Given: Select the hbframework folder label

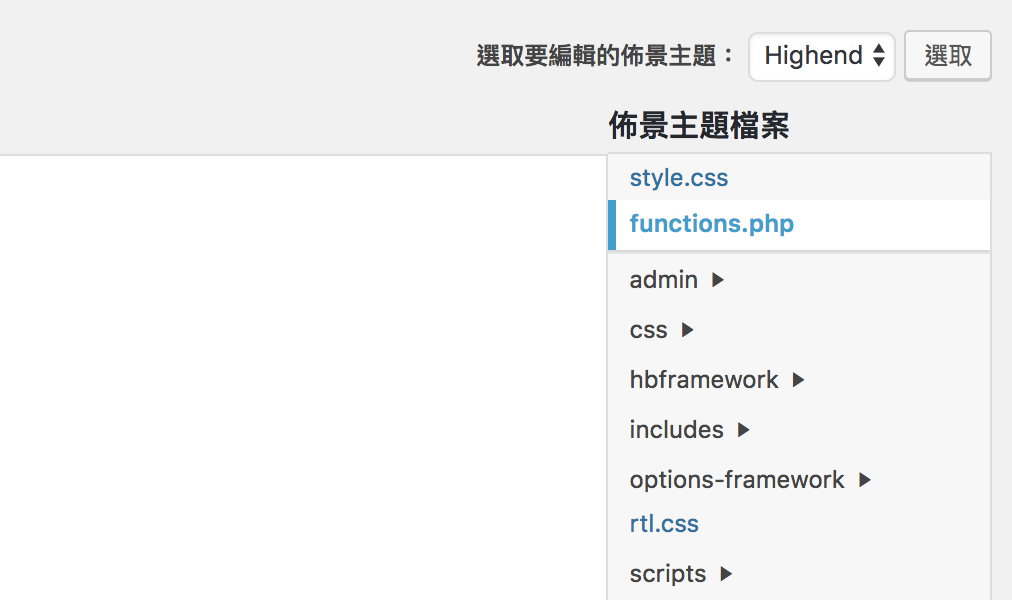Looking at the screenshot, I should 704,380.
